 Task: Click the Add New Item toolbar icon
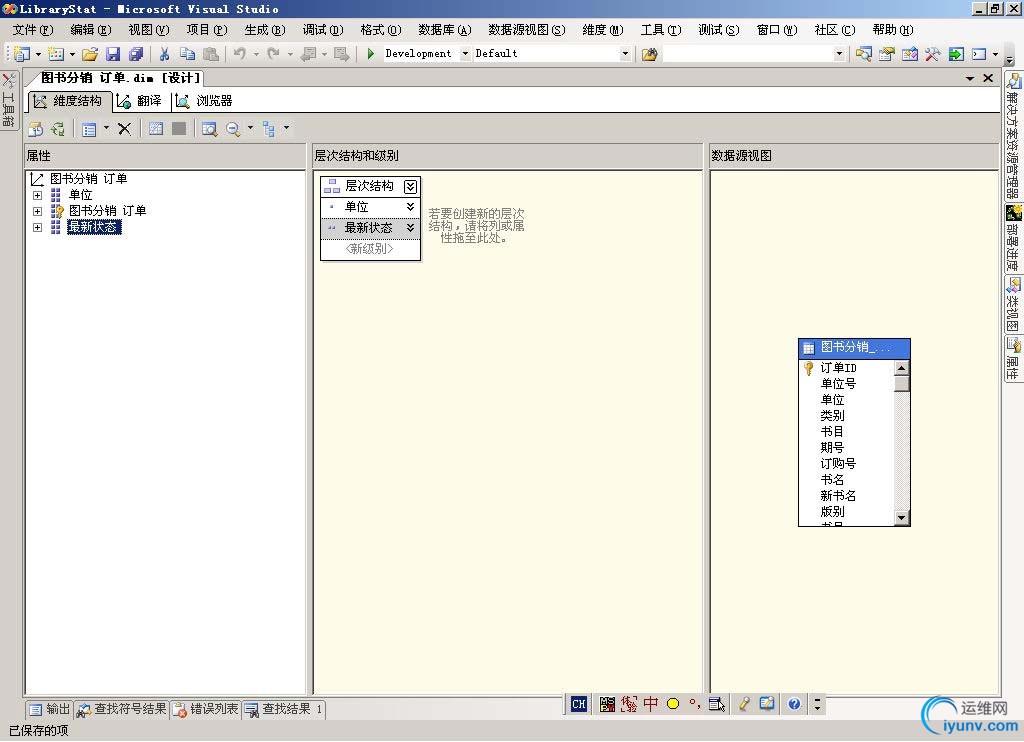click(56, 54)
